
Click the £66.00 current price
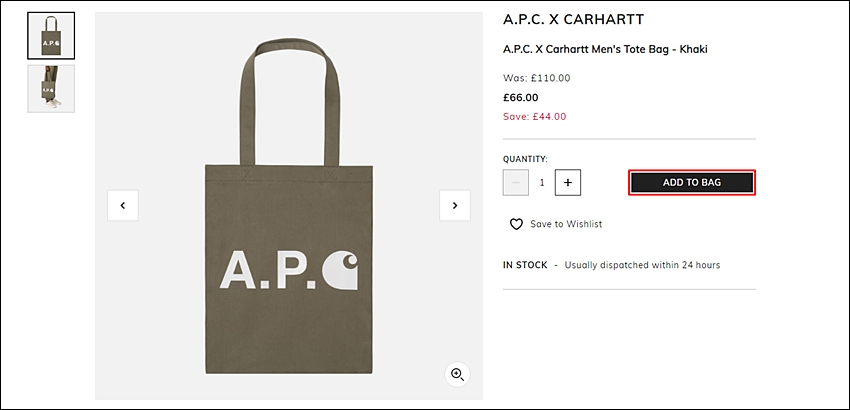pyautogui.click(x=520, y=98)
